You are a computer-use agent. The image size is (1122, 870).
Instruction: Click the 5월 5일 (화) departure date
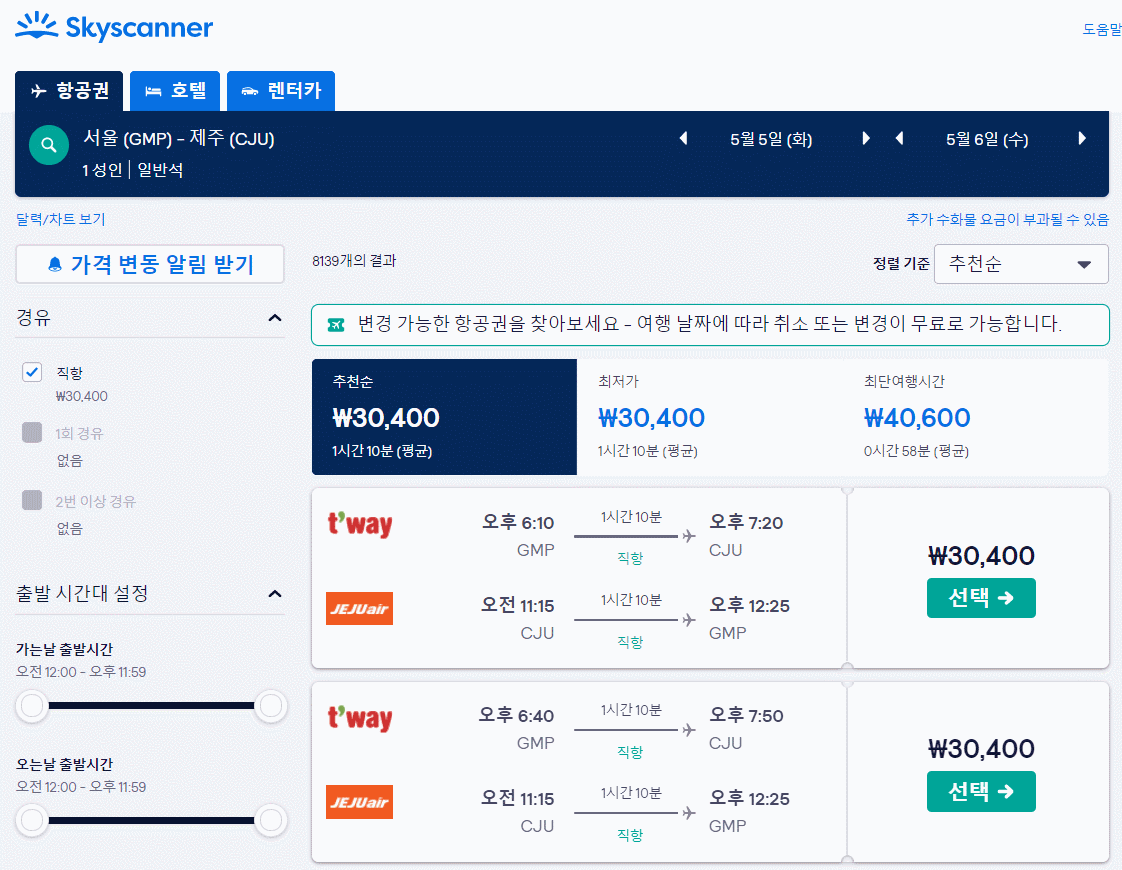[x=771, y=139]
